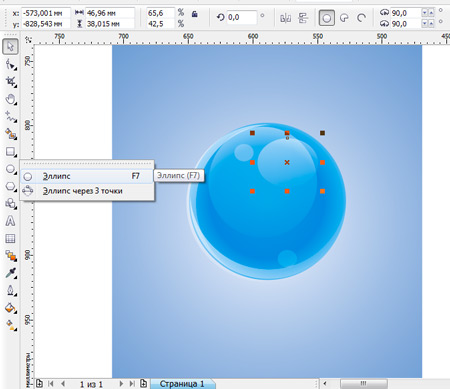Select the Table tool
450x389 pixels.
(x=10, y=238)
